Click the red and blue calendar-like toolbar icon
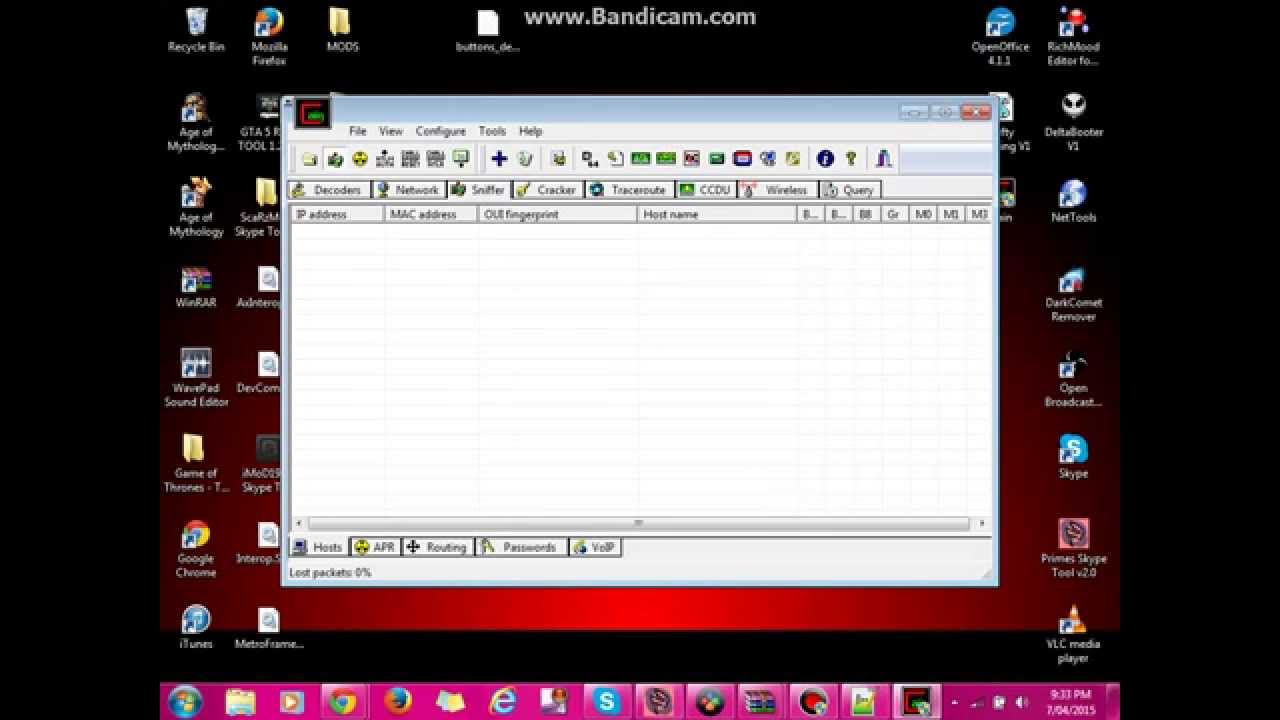The height and width of the screenshot is (720, 1280). (742, 159)
